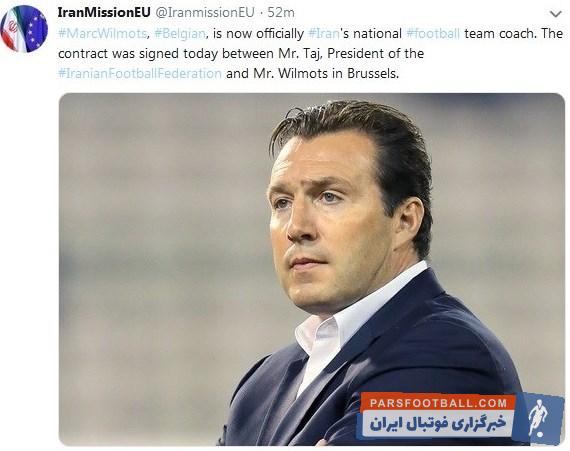
Task: Open the IranMissionEU display name
Action: [x=104, y=12]
